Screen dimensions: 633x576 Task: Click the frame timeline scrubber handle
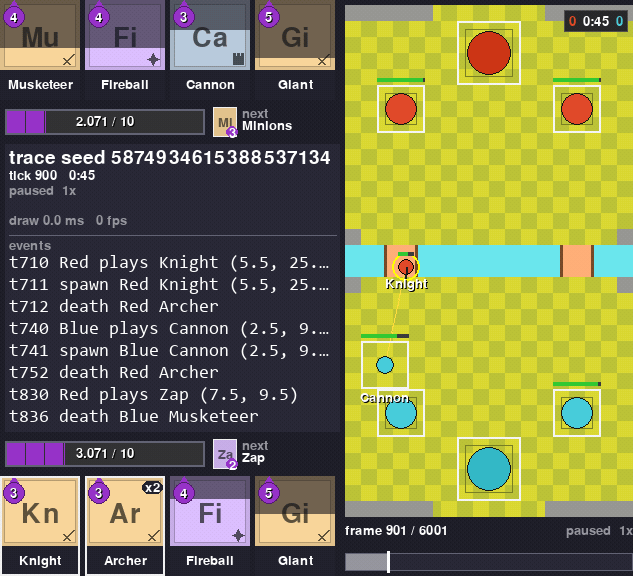point(388,562)
